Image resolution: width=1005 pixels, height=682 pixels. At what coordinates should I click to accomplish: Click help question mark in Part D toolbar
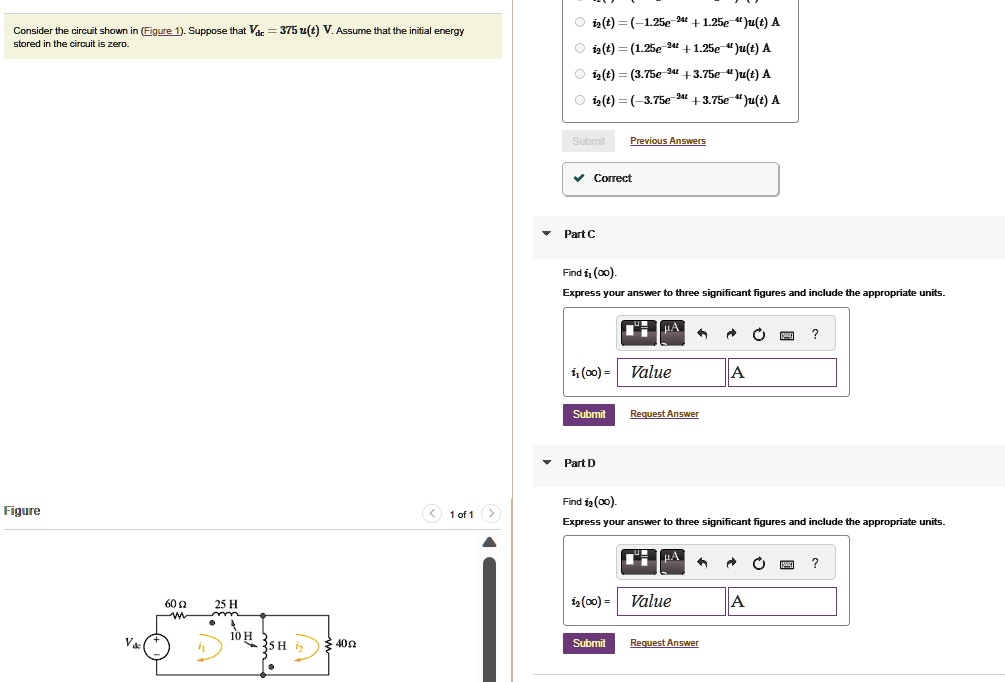point(815,563)
